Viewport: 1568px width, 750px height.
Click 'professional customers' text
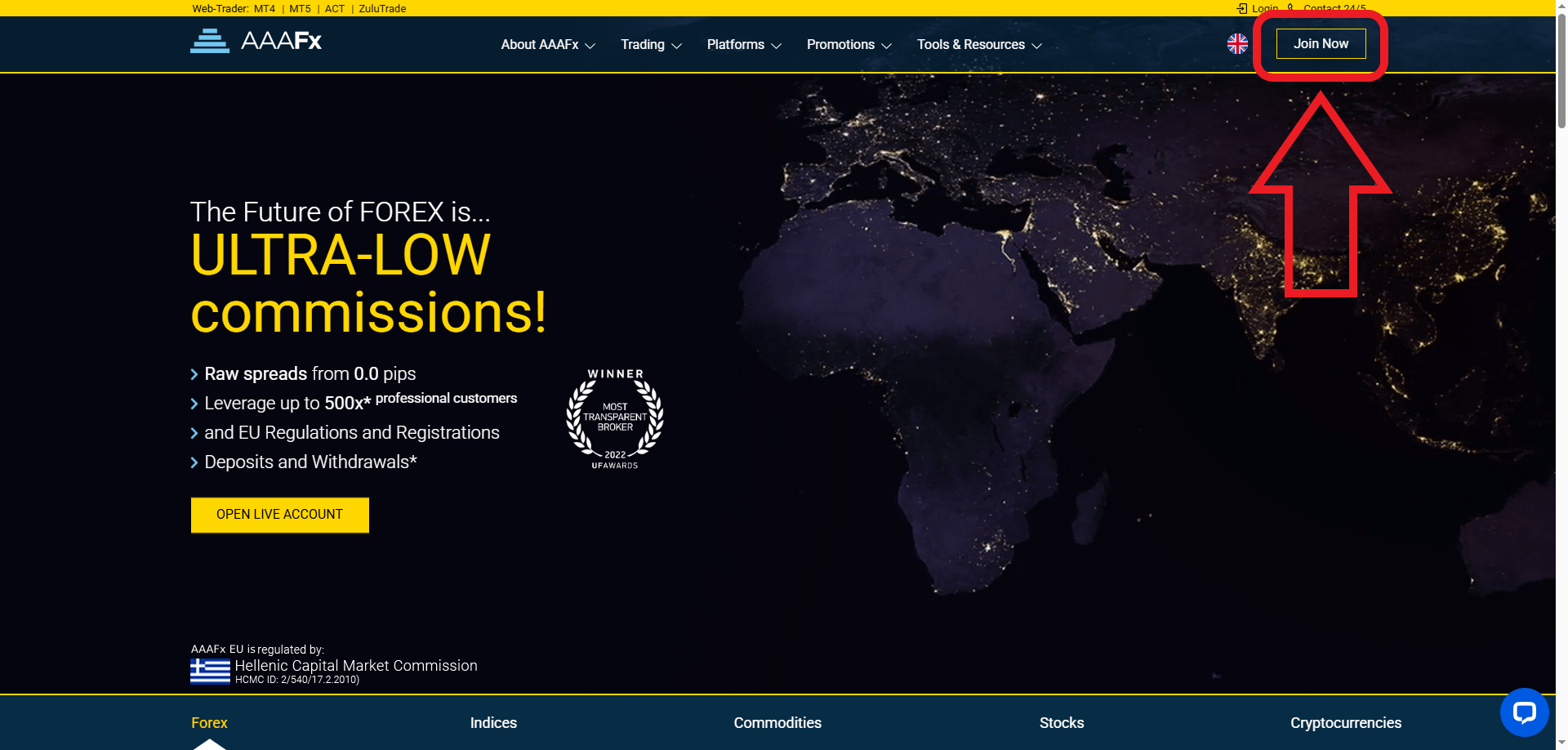[x=446, y=399]
